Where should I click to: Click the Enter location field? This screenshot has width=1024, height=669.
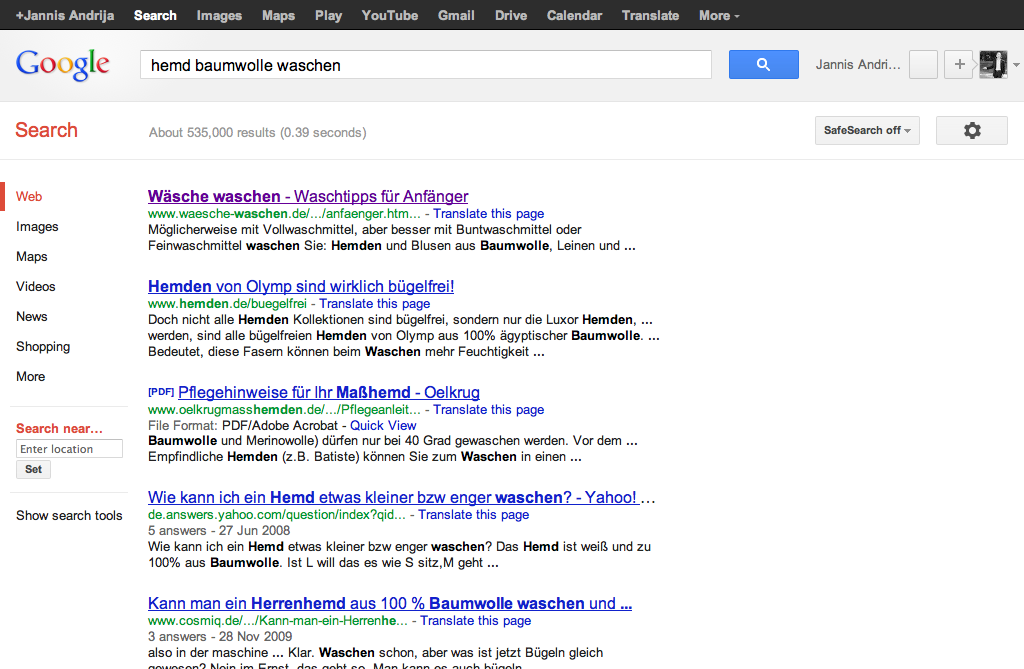click(x=69, y=449)
